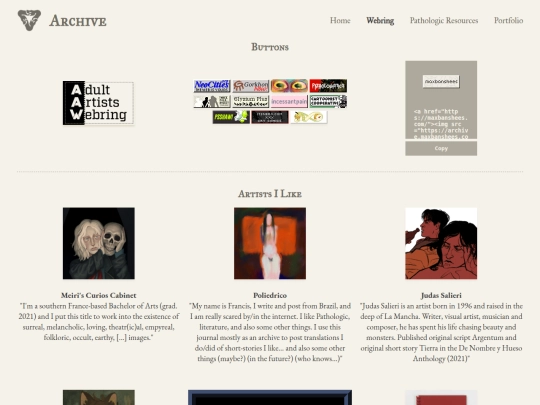Image resolution: width=540 pixels, height=405 pixels.
Task: Open Meiri's Curios Cabinet artwork thumbnail
Action: point(99,243)
